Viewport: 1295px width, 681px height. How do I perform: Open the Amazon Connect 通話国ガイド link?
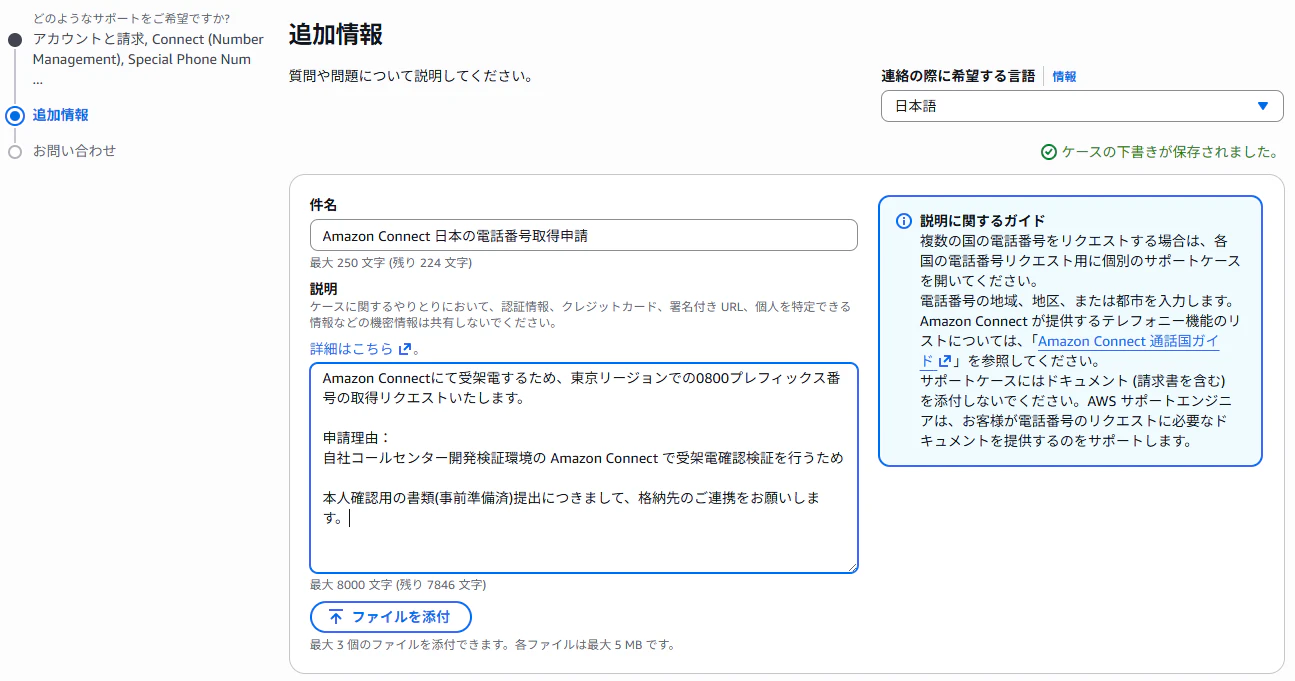click(1128, 341)
